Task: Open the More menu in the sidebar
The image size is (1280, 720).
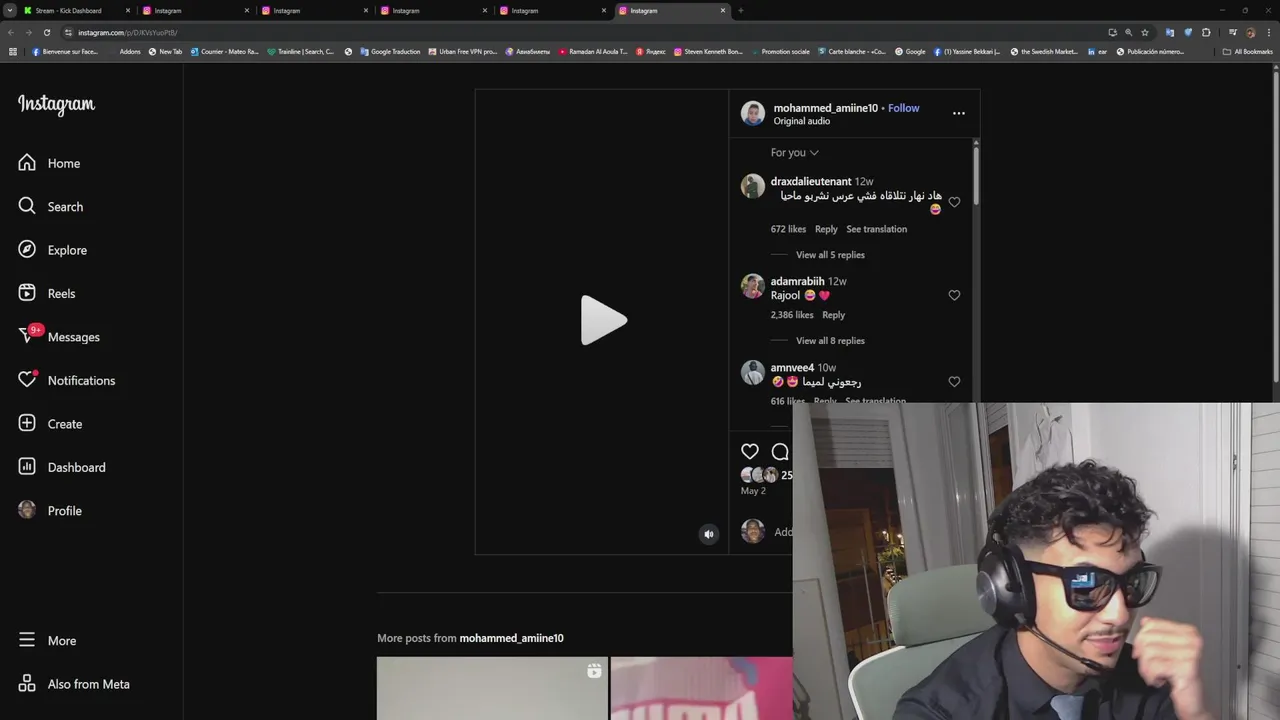Action: tap(47, 640)
